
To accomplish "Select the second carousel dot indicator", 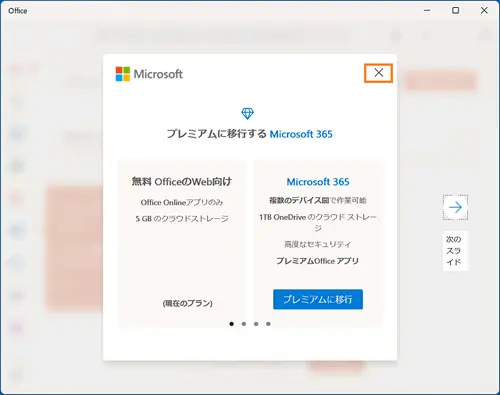I will point(244,324).
